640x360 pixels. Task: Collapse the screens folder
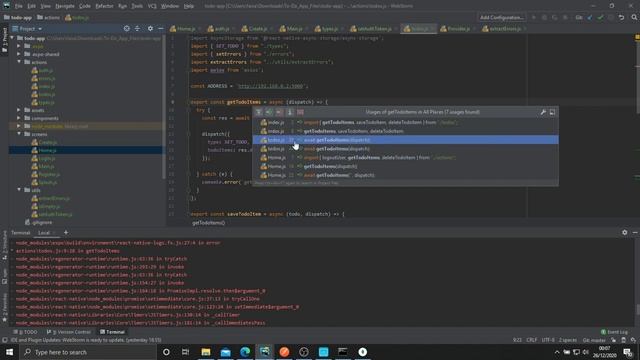coord(19,134)
